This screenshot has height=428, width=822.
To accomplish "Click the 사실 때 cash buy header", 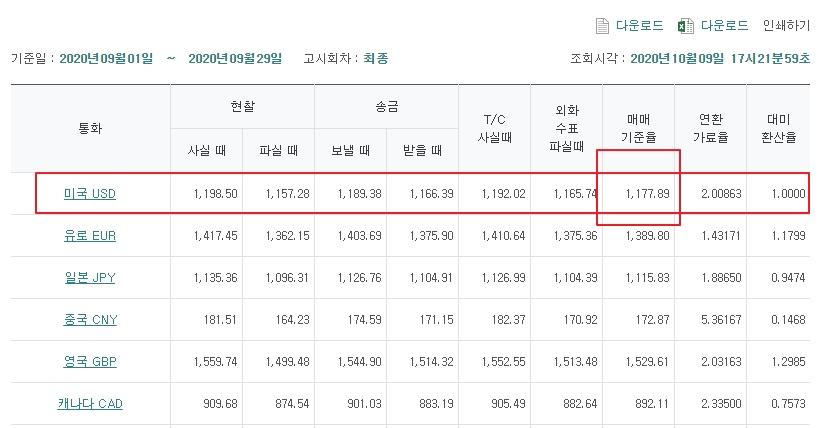I will coord(207,151).
